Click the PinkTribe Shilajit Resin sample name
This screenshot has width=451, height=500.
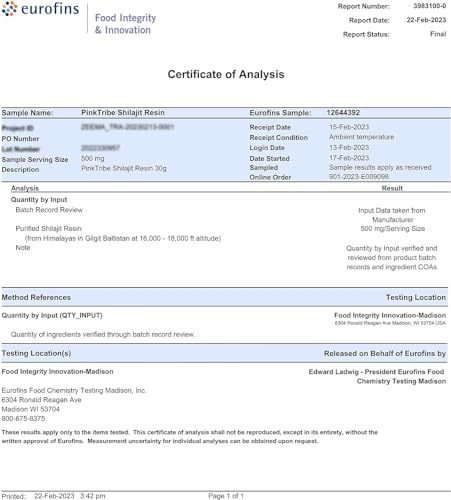coord(123,112)
